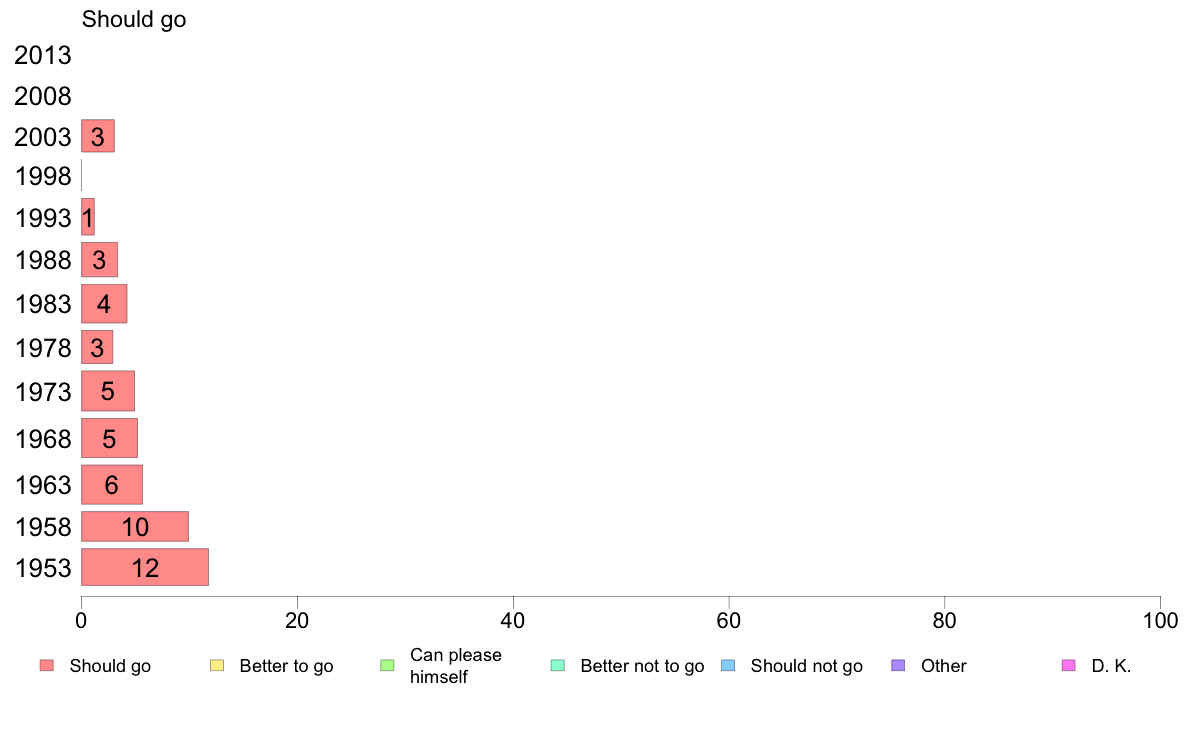Select the green 'Can please himself' legend swatch
This screenshot has height=736, width=1188.
[x=387, y=666]
